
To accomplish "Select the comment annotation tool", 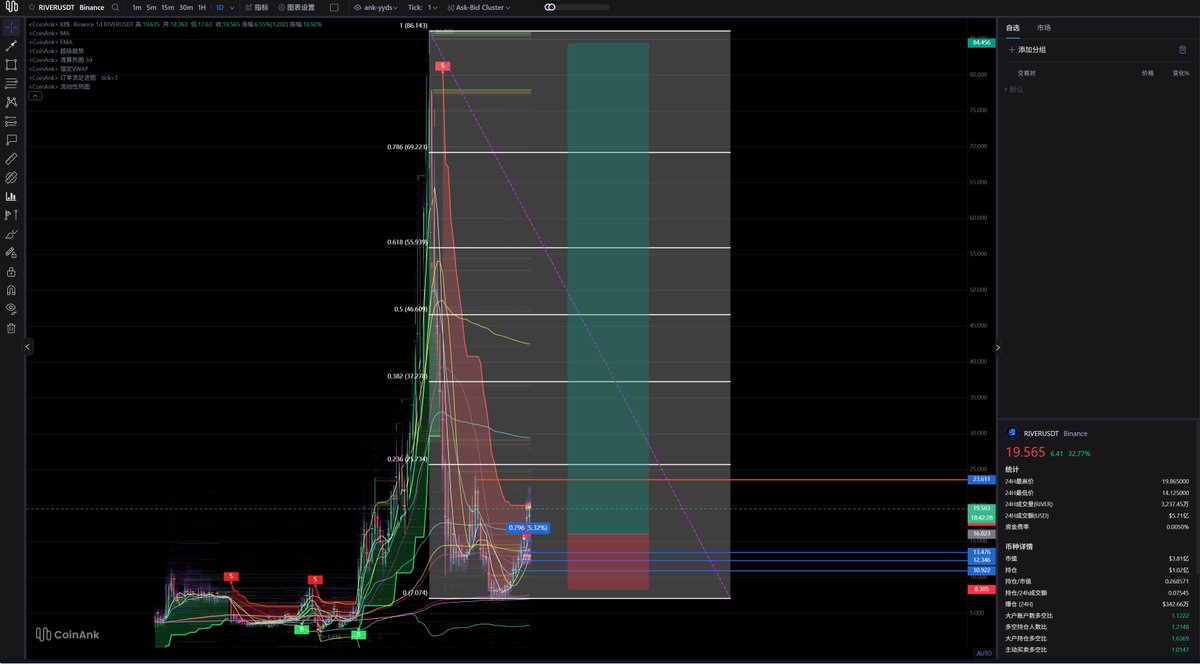I will 11,140.
